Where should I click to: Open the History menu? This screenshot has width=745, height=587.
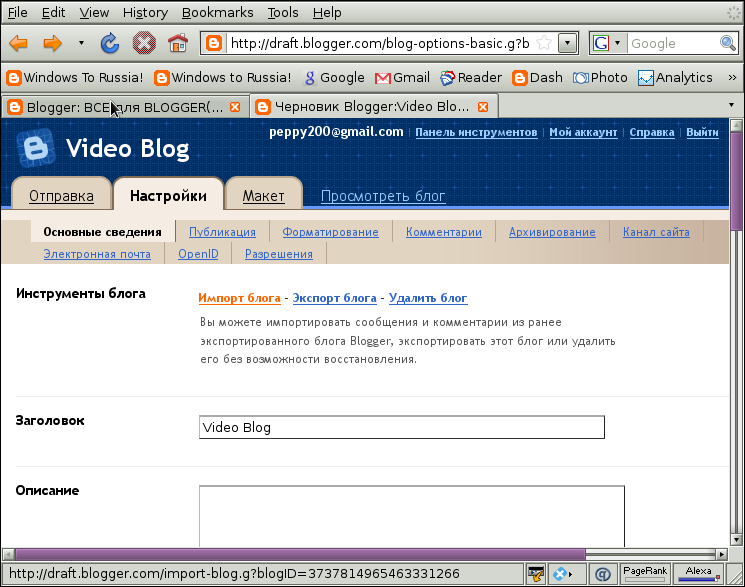(145, 12)
